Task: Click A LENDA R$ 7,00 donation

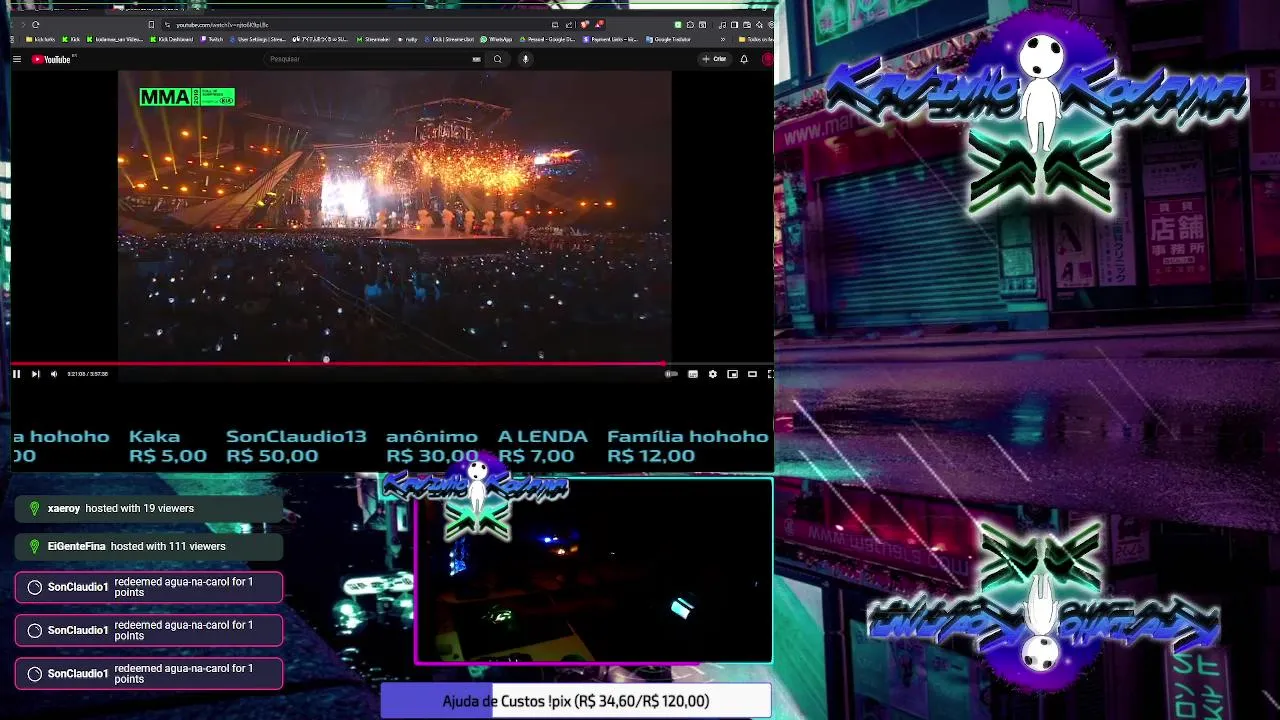Action: point(543,446)
